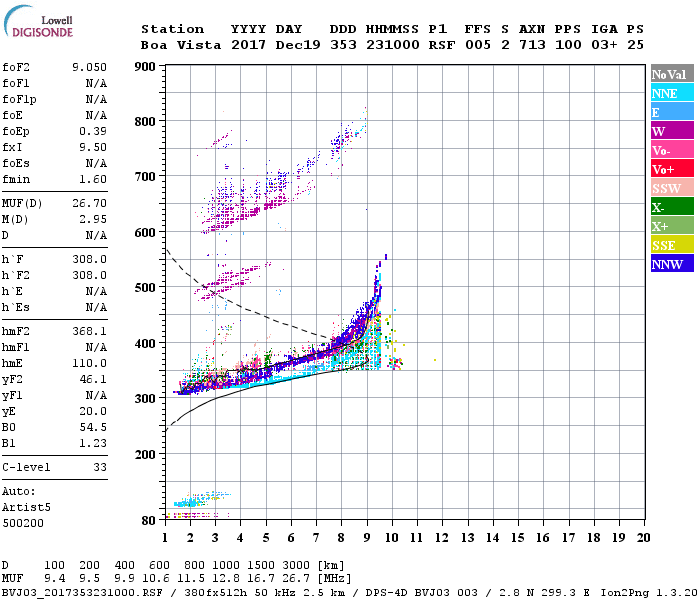
Task: Click the fxI value 9.50
Action: coord(93,147)
